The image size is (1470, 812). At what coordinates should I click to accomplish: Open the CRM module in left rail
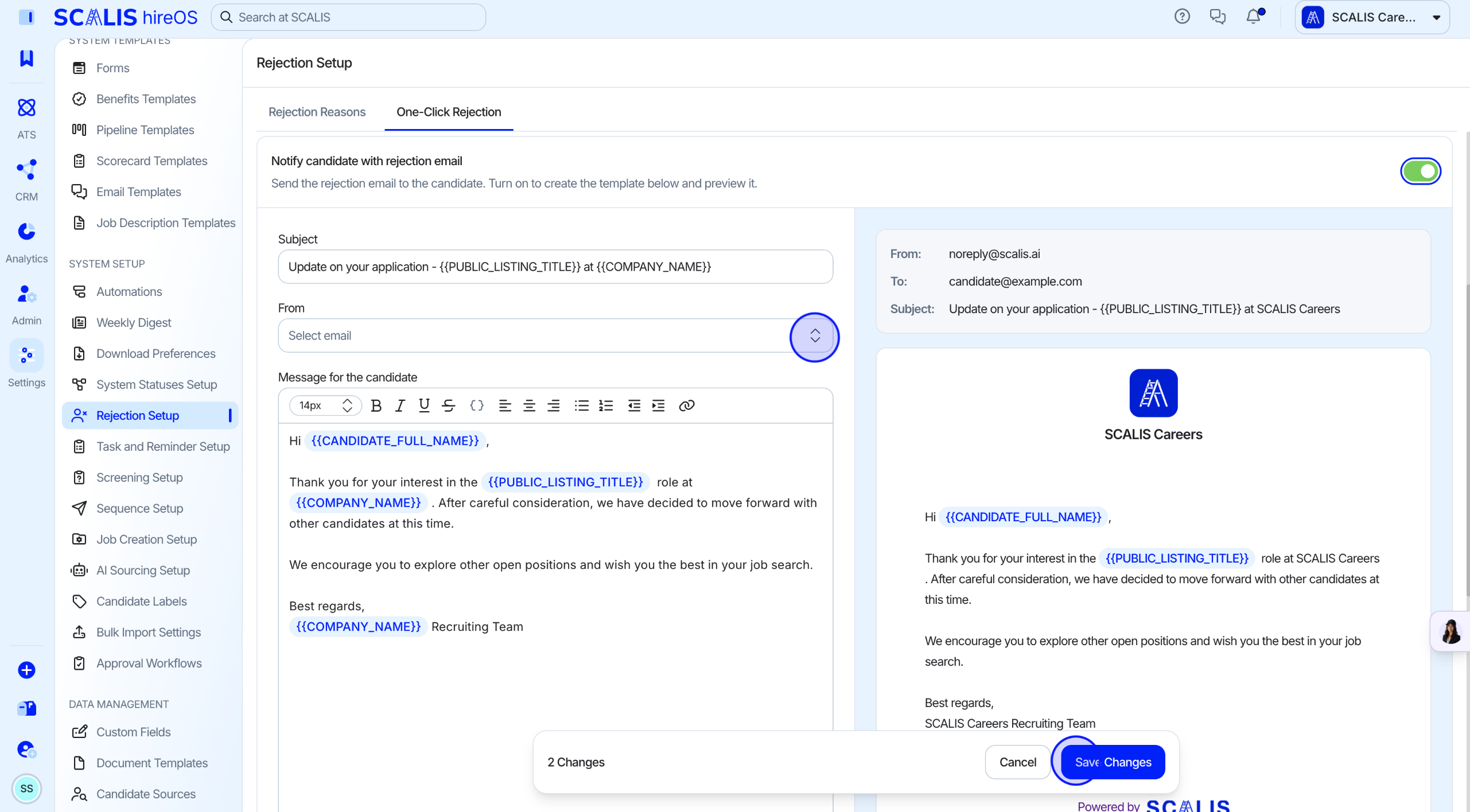(26, 181)
